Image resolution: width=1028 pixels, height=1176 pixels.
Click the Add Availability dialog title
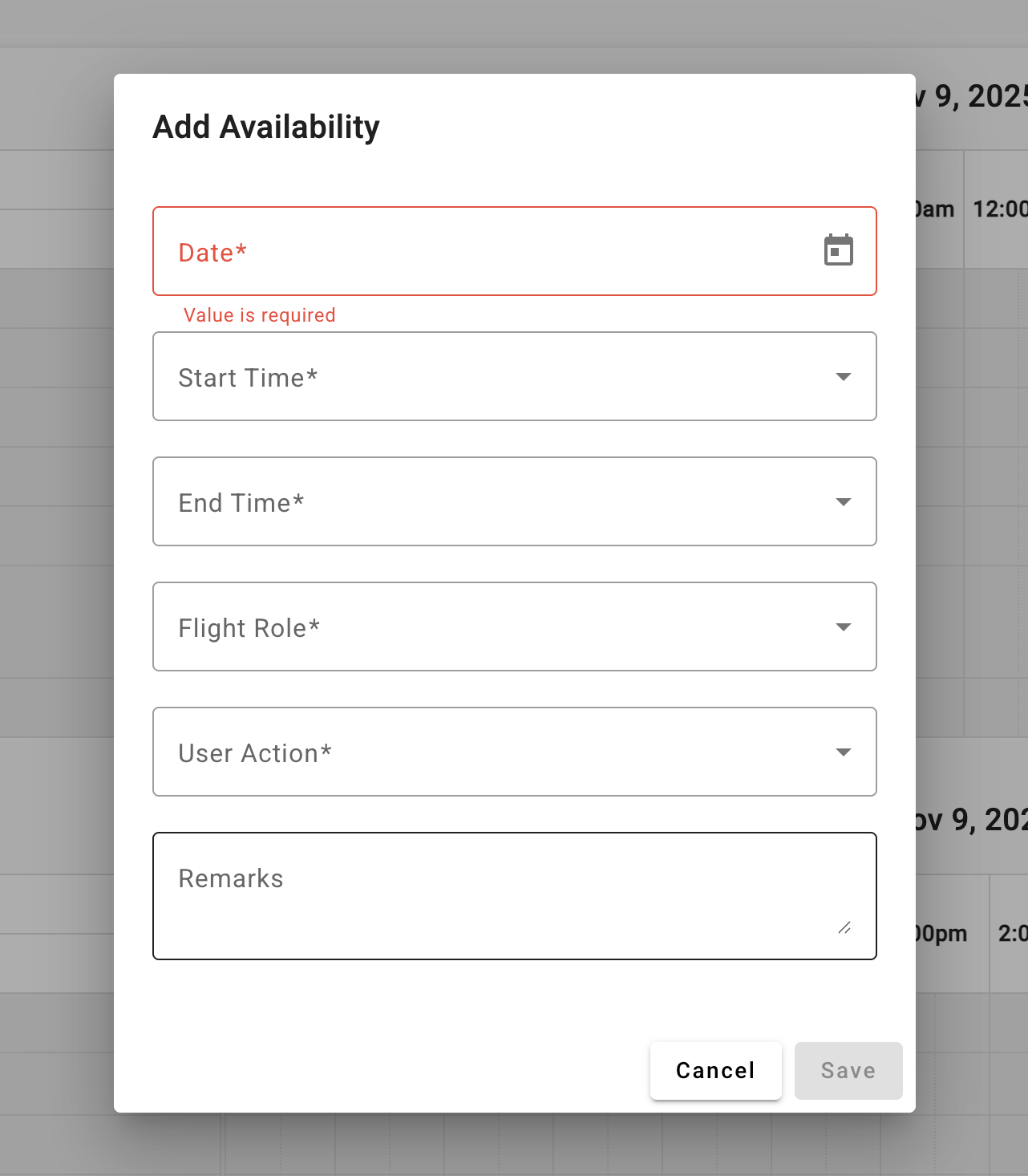265,126
